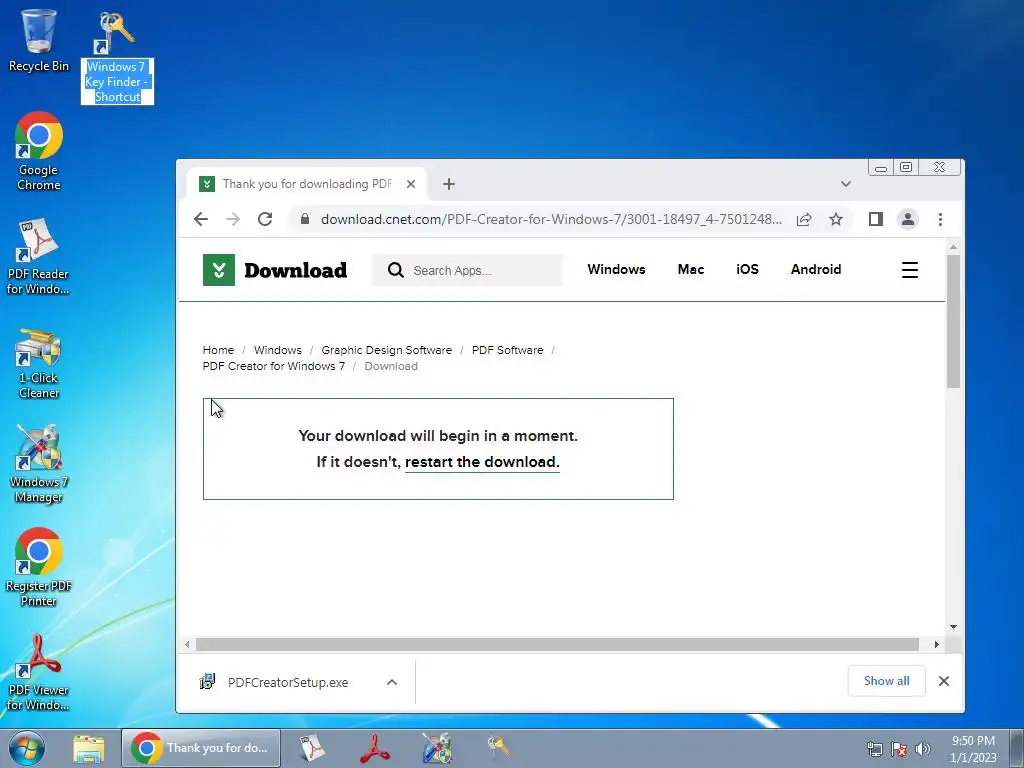1024x768 pixels.
Task: Click the address bar URL
Action: point(551,219)
